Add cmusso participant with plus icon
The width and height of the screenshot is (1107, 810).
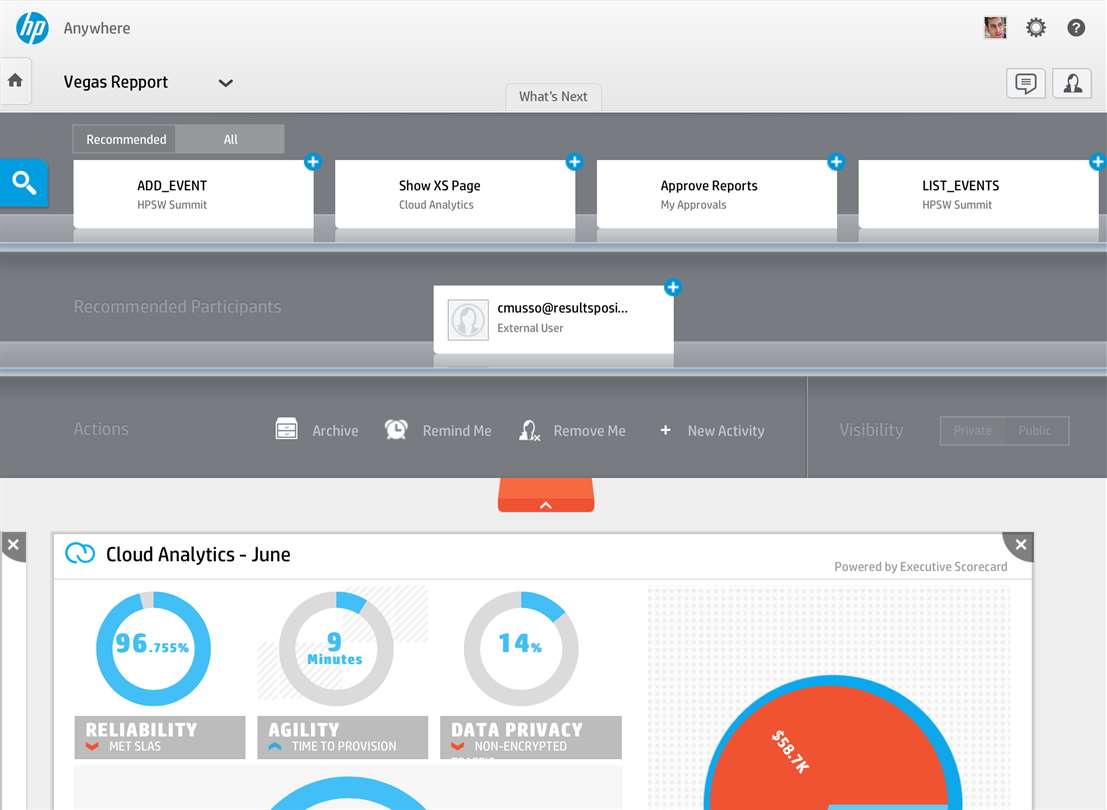[x=672, y=287]
